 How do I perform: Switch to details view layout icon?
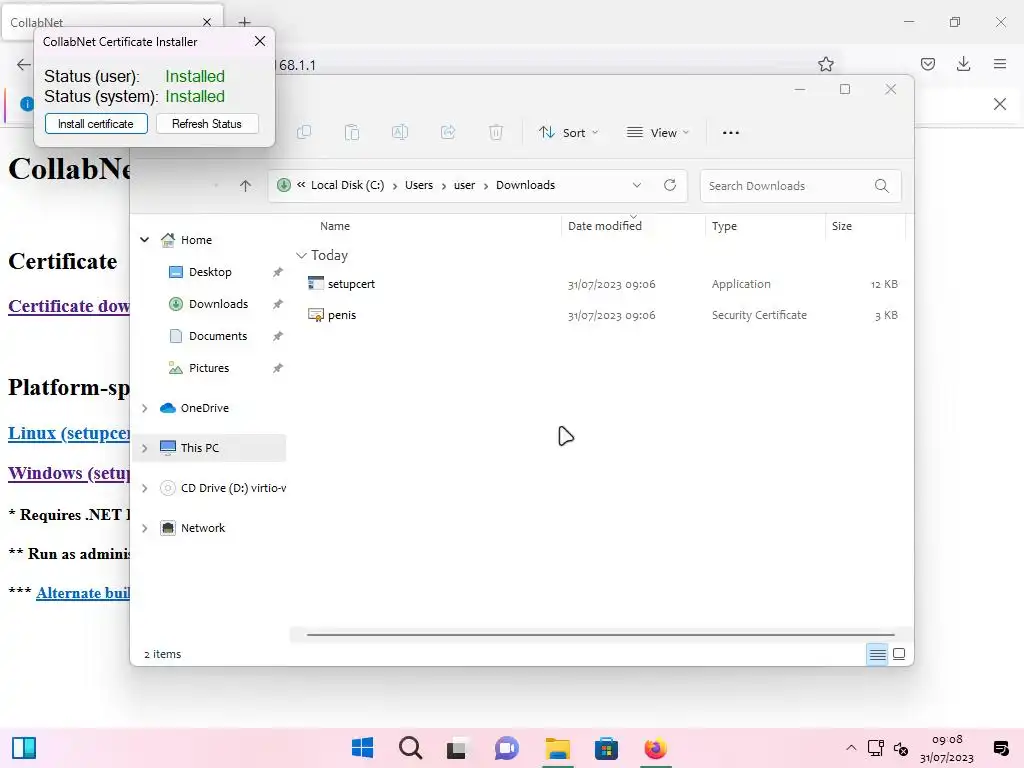click(x=877, y=654)
